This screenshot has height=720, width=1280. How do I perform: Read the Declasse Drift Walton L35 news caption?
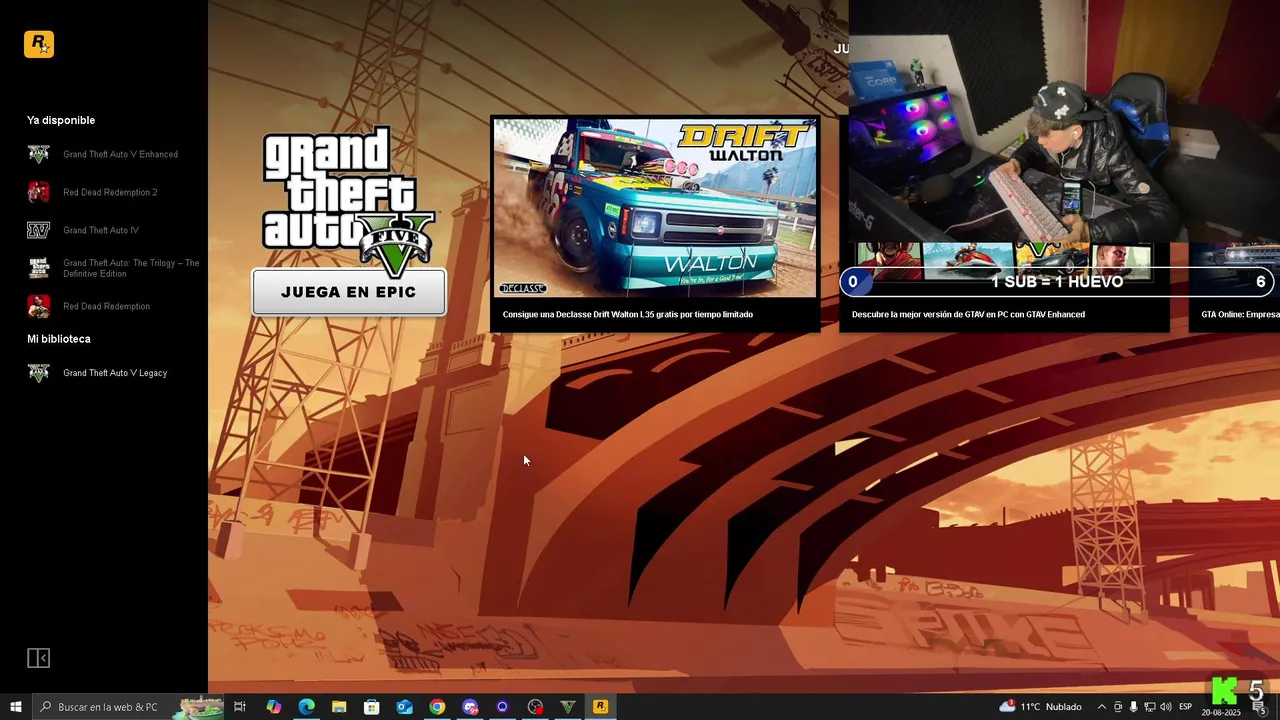pos(628,314)
